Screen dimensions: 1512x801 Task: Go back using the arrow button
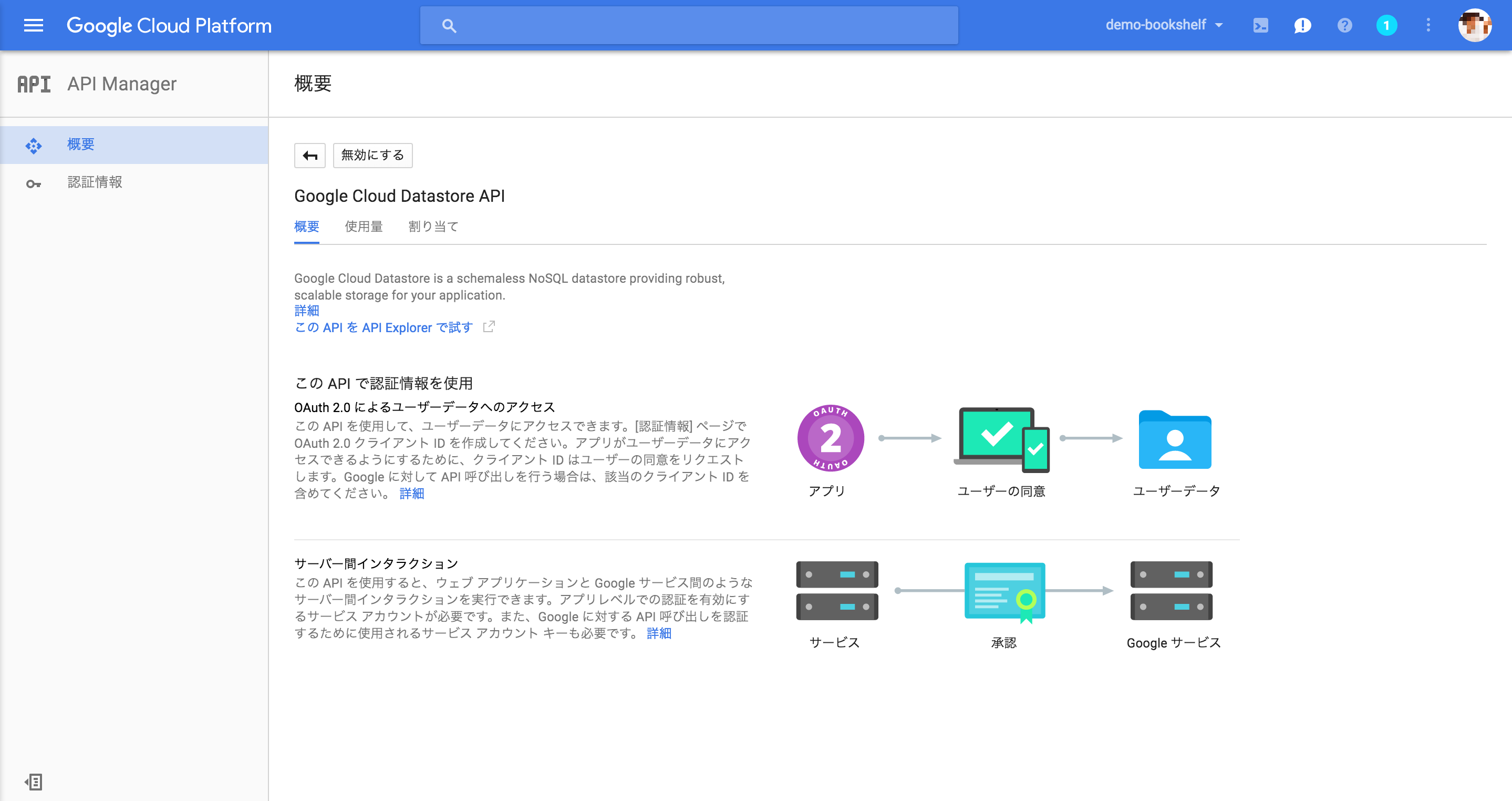[310, 155]
